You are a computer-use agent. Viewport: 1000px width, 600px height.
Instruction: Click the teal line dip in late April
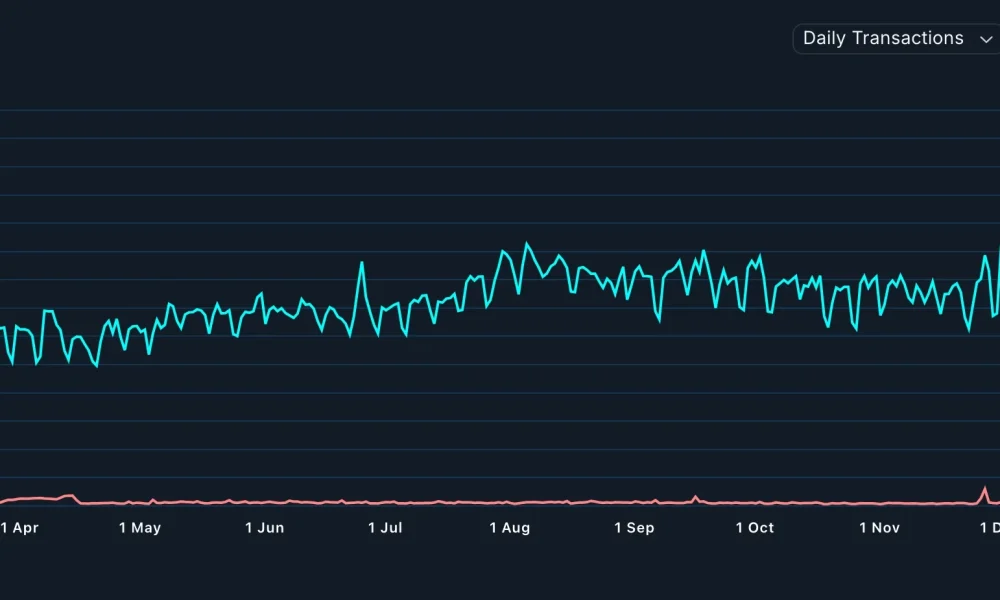[95, 368]
